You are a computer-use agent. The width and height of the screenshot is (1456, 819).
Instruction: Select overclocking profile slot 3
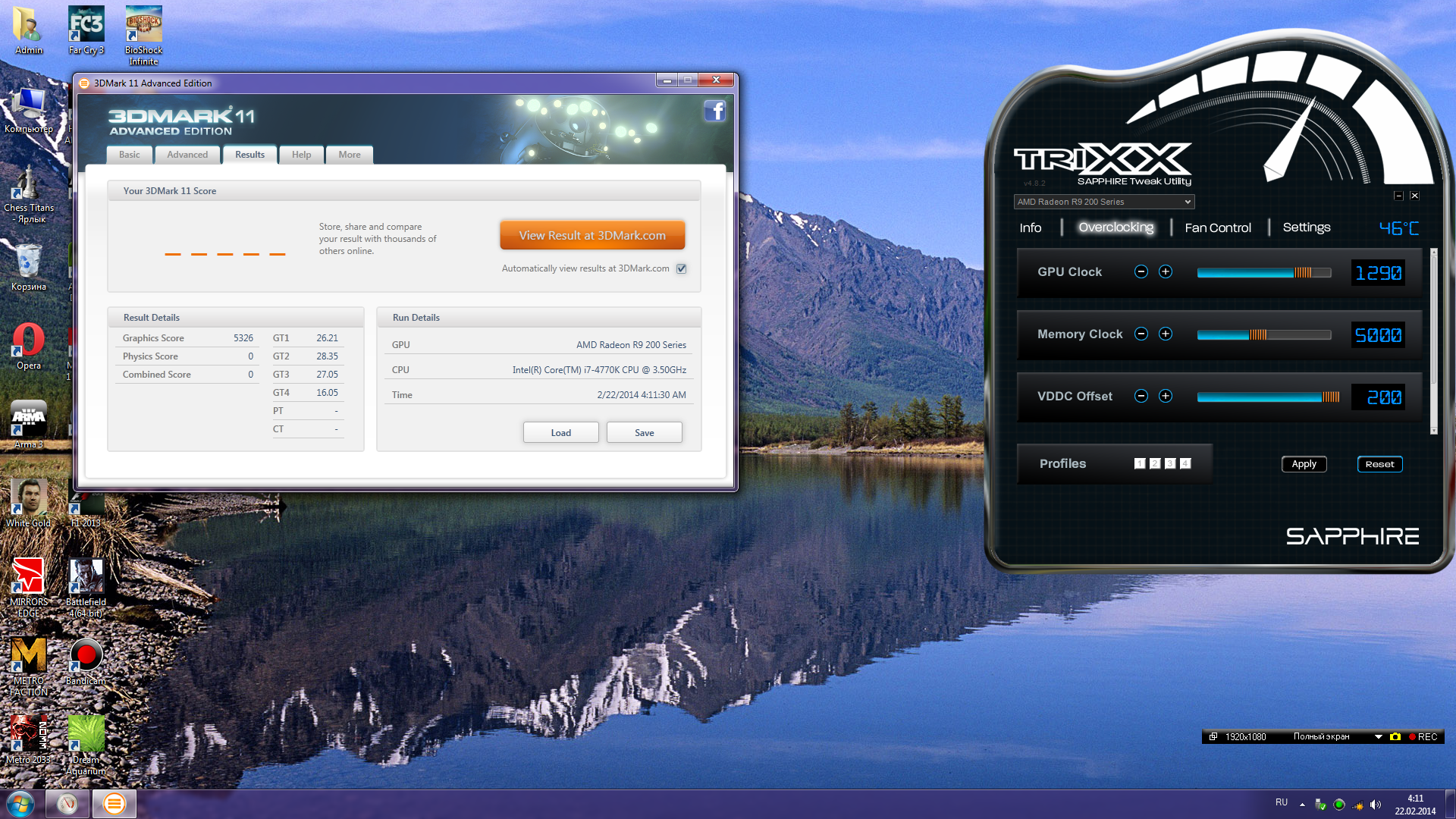1170,463
